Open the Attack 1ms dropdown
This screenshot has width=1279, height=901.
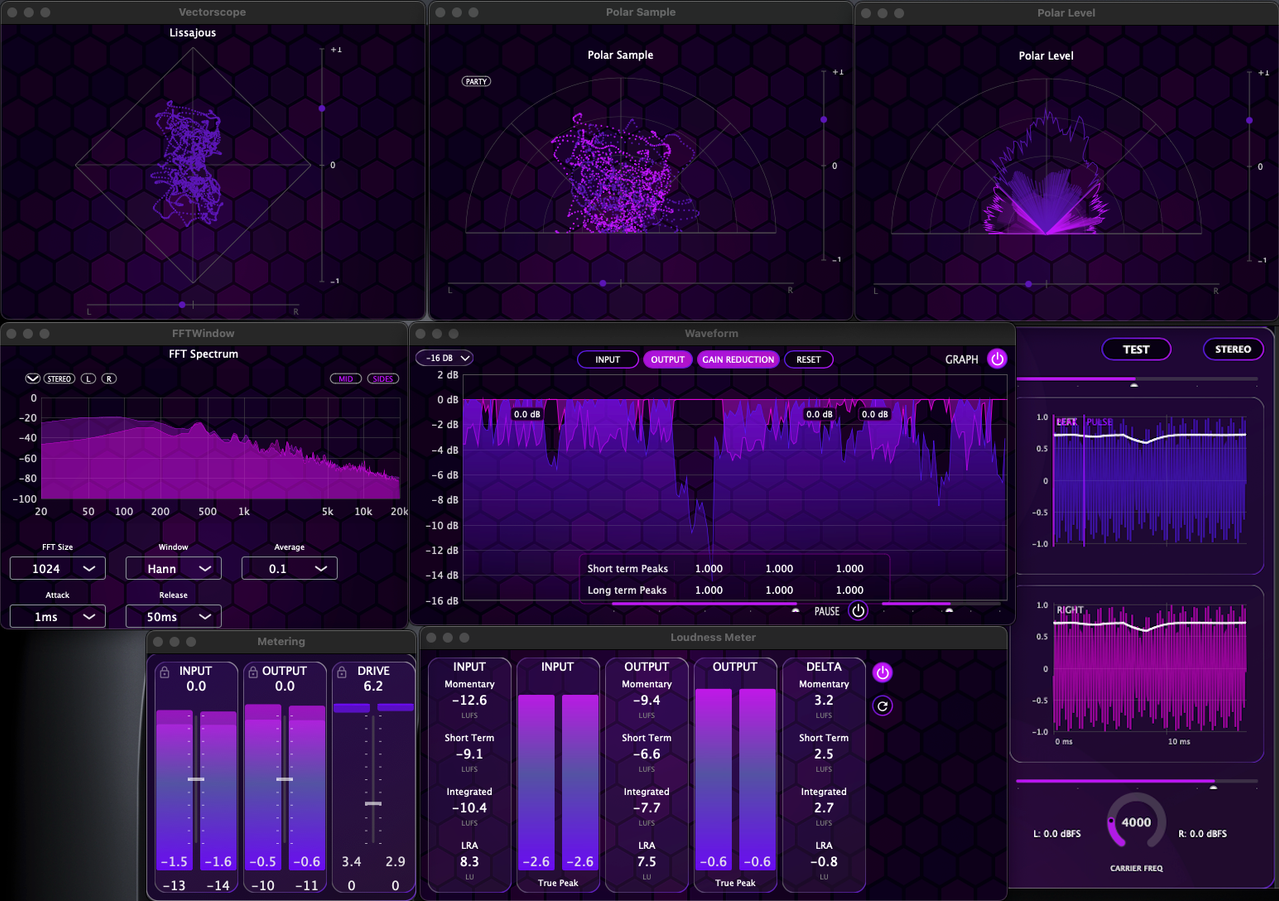tap(58, 617)
